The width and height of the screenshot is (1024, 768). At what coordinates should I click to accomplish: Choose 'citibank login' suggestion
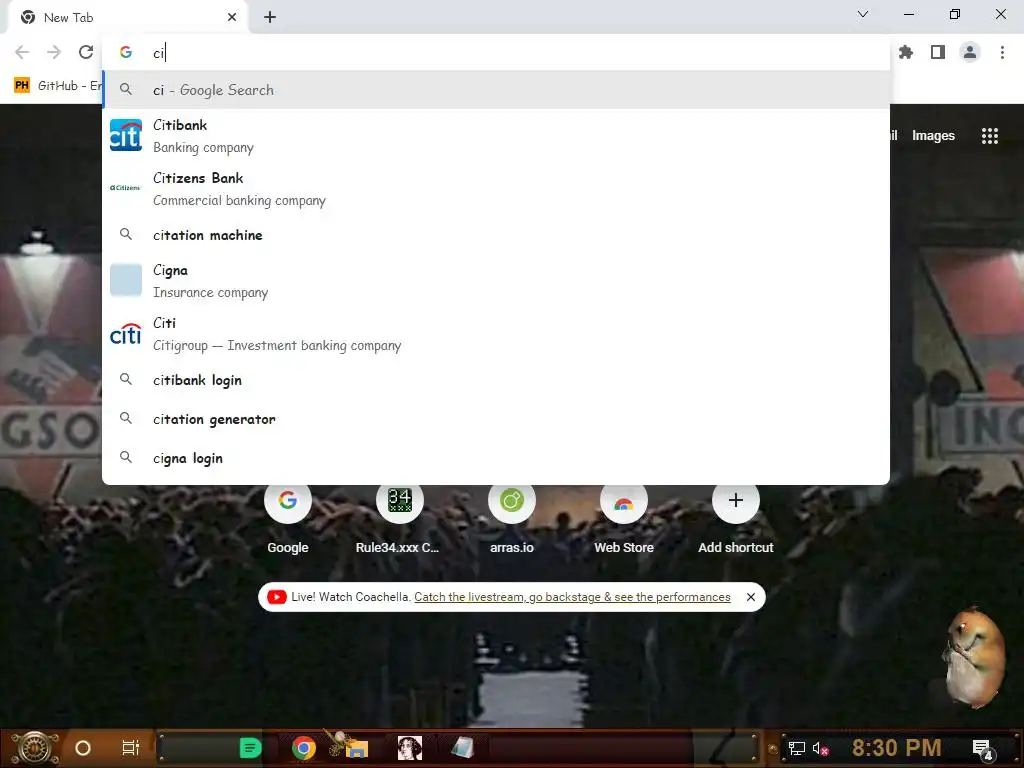[496, 380]
